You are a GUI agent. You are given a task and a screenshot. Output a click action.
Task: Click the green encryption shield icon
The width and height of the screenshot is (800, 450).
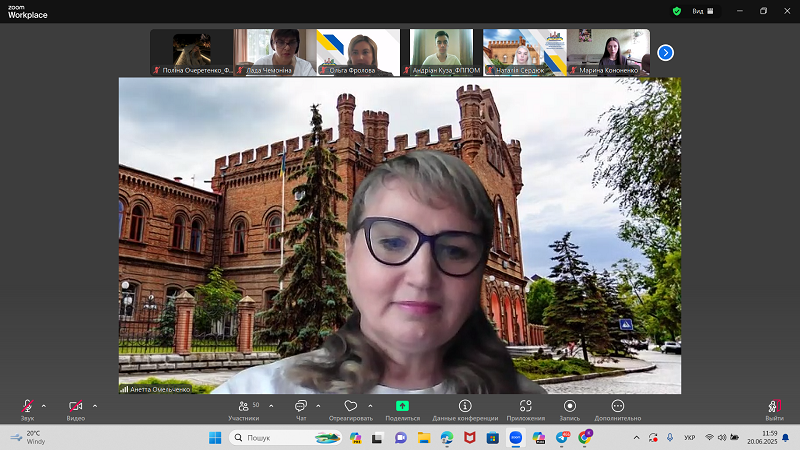(677, 11)
